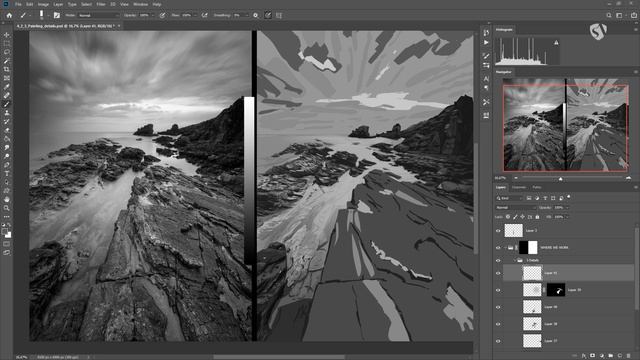Select the Rectangular Marquee tool

click(x=7, y=43)
